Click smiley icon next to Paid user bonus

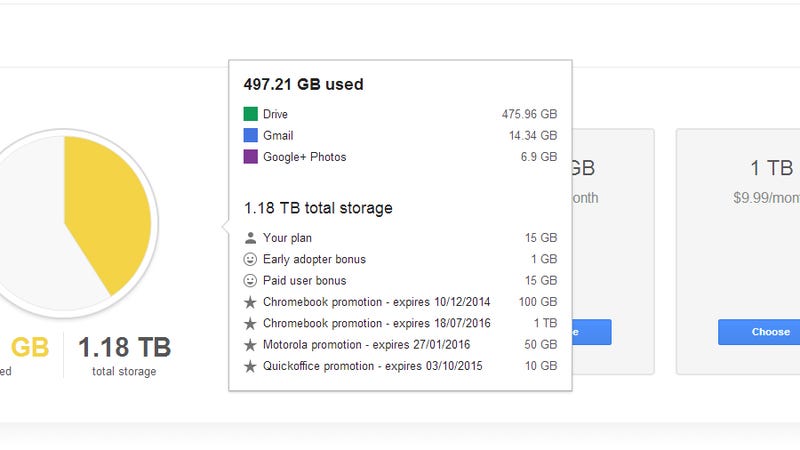[250, 281]
